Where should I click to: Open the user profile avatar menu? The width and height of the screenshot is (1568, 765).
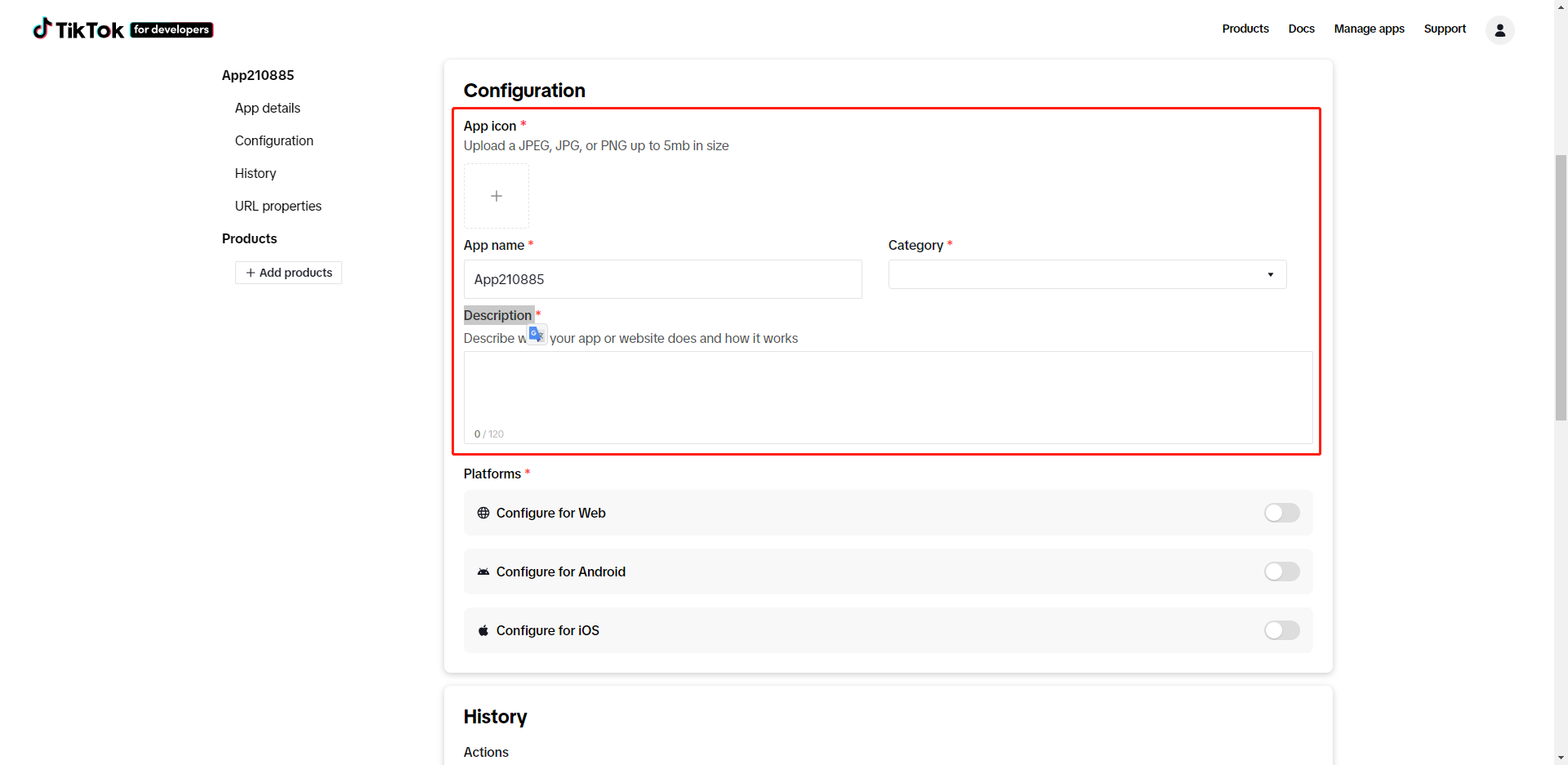[1499, 30]
